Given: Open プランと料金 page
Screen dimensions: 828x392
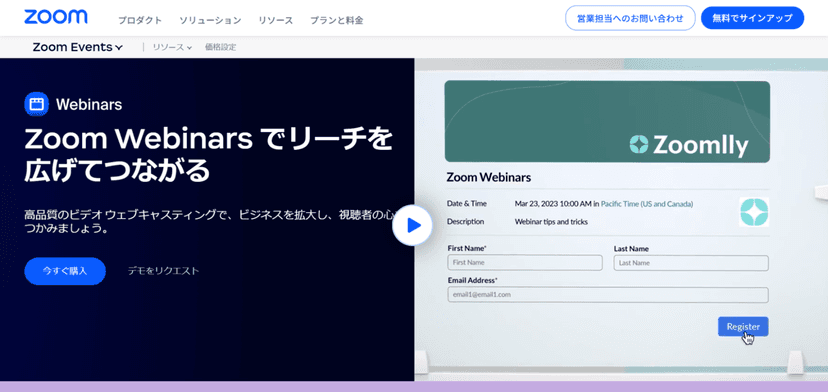Looking at the screenshot, I should pos(336,21).
